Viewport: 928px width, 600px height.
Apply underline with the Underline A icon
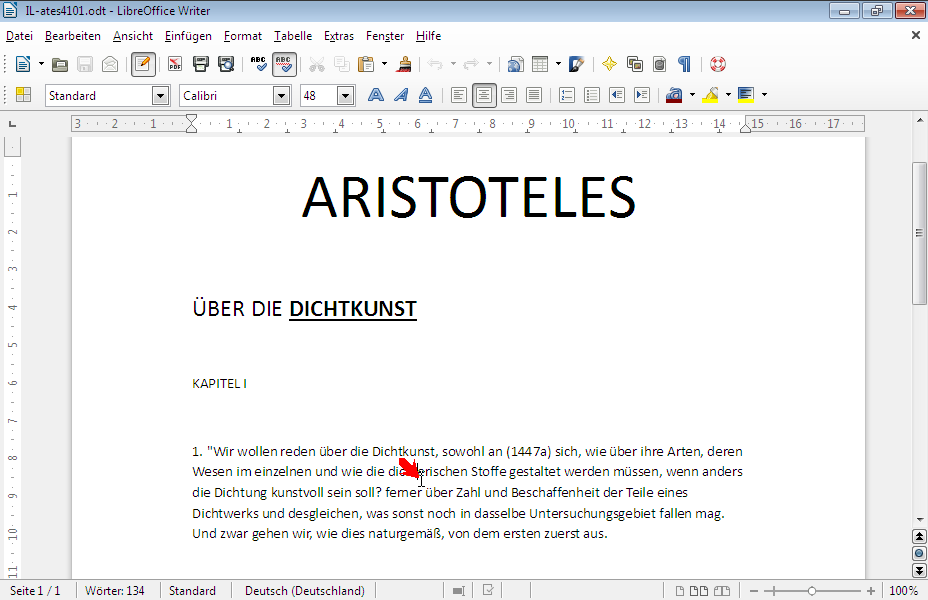click(x=426, y=95)
